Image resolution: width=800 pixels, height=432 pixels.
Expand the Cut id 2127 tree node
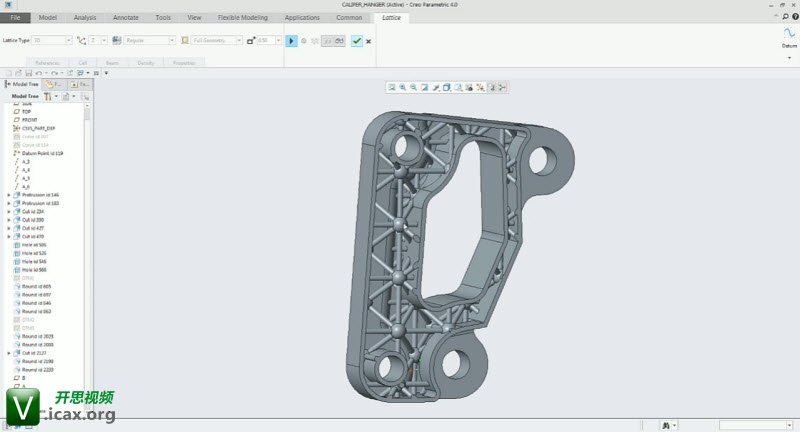pyautogui.click(x=9, y=353)
